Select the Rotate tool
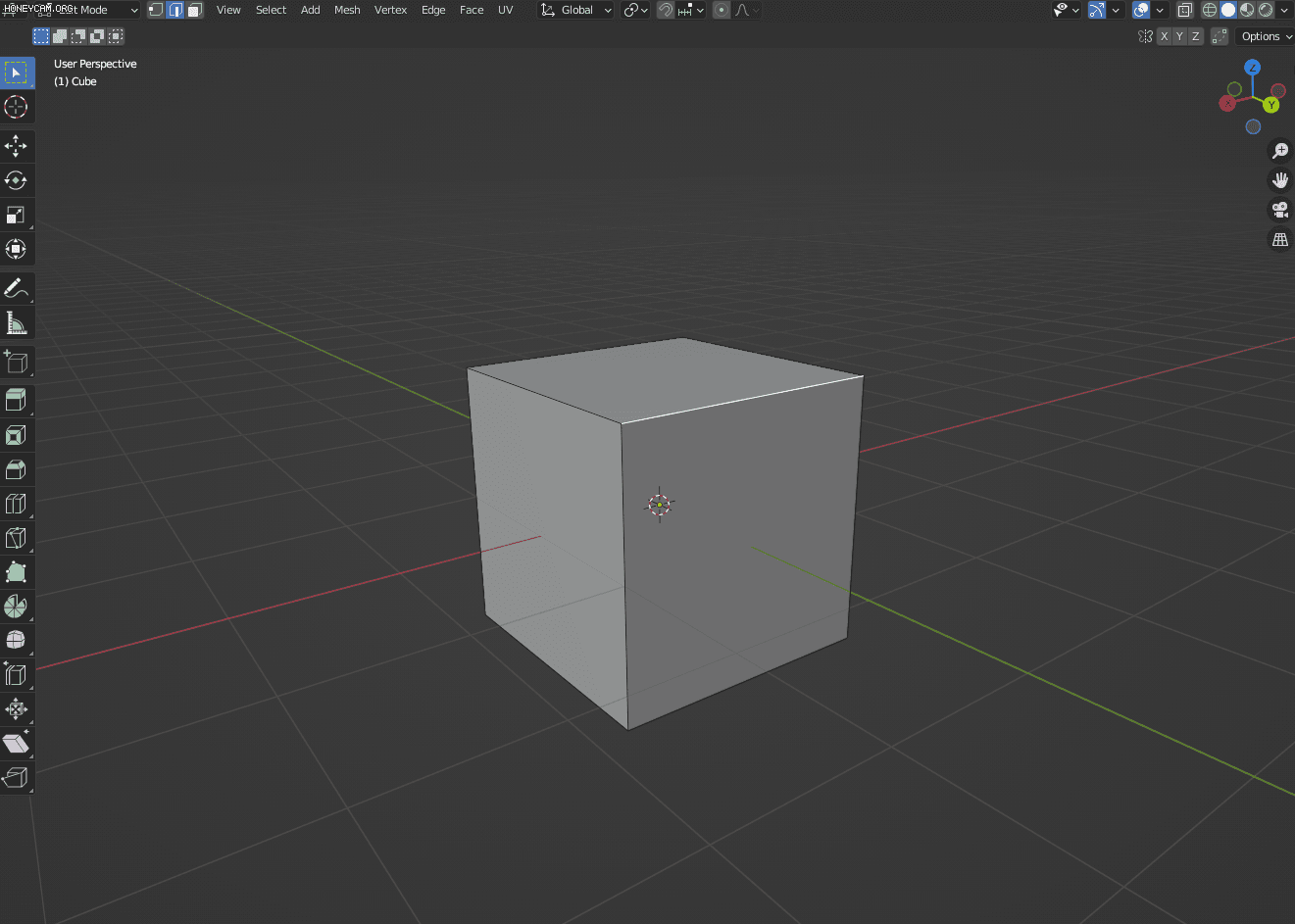1295x924 pixels. tap(17, 180)
